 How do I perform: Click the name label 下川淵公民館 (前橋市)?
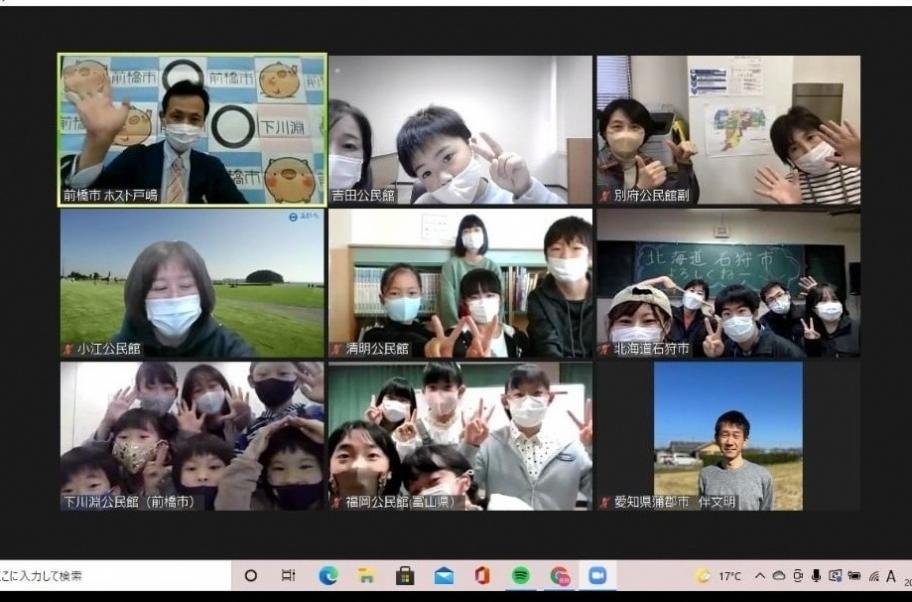coord(131,502)
